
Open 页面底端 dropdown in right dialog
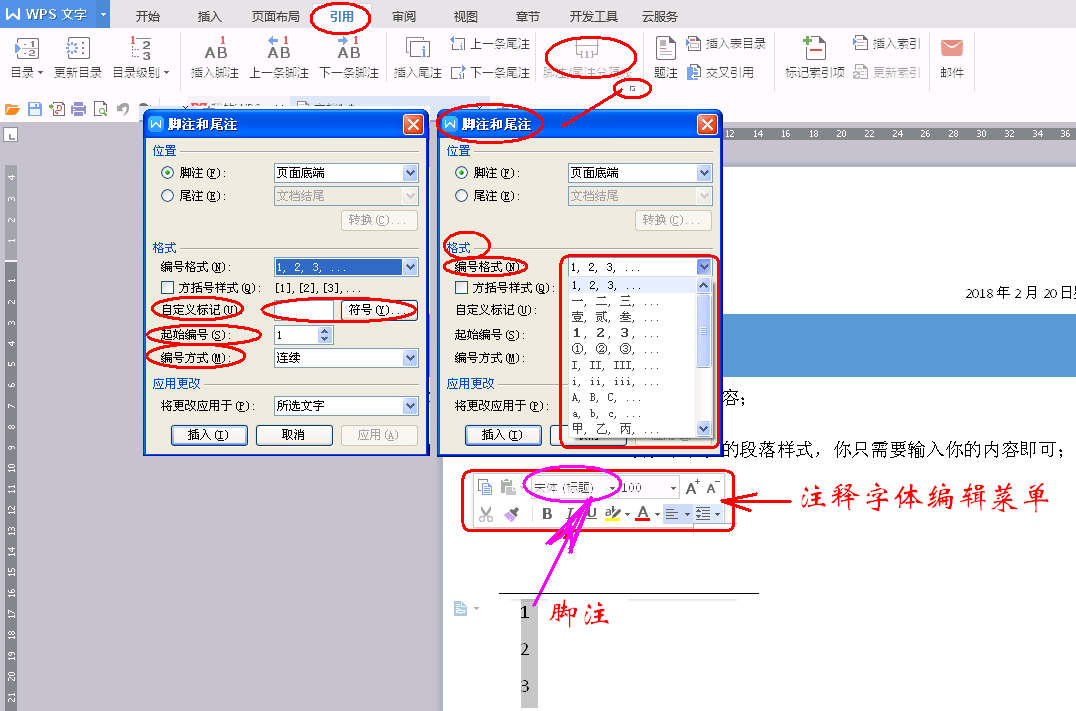tap(704, 173)
